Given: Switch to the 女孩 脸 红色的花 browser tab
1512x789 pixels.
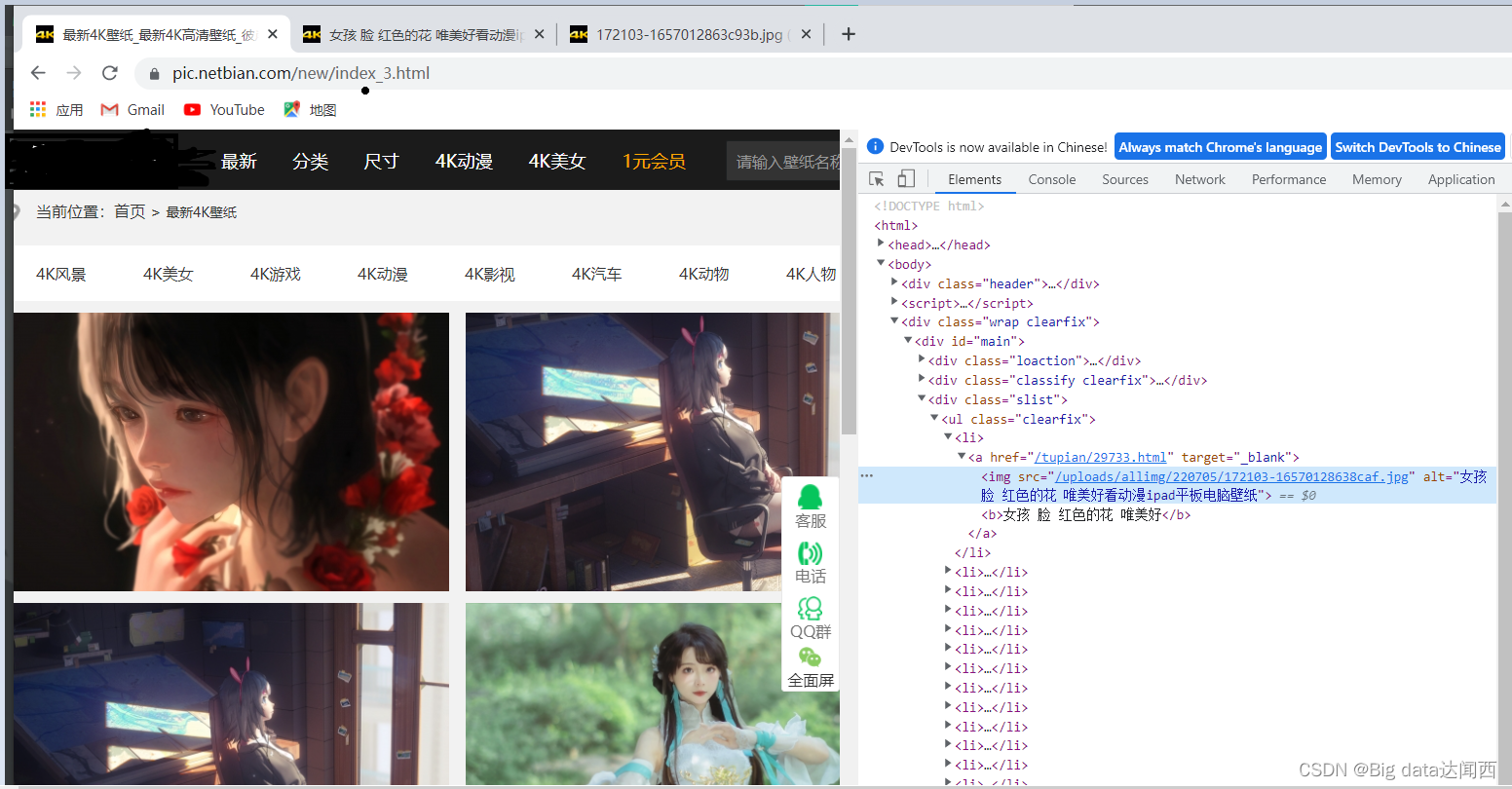Looking at the screenshot, I should 423,34.
